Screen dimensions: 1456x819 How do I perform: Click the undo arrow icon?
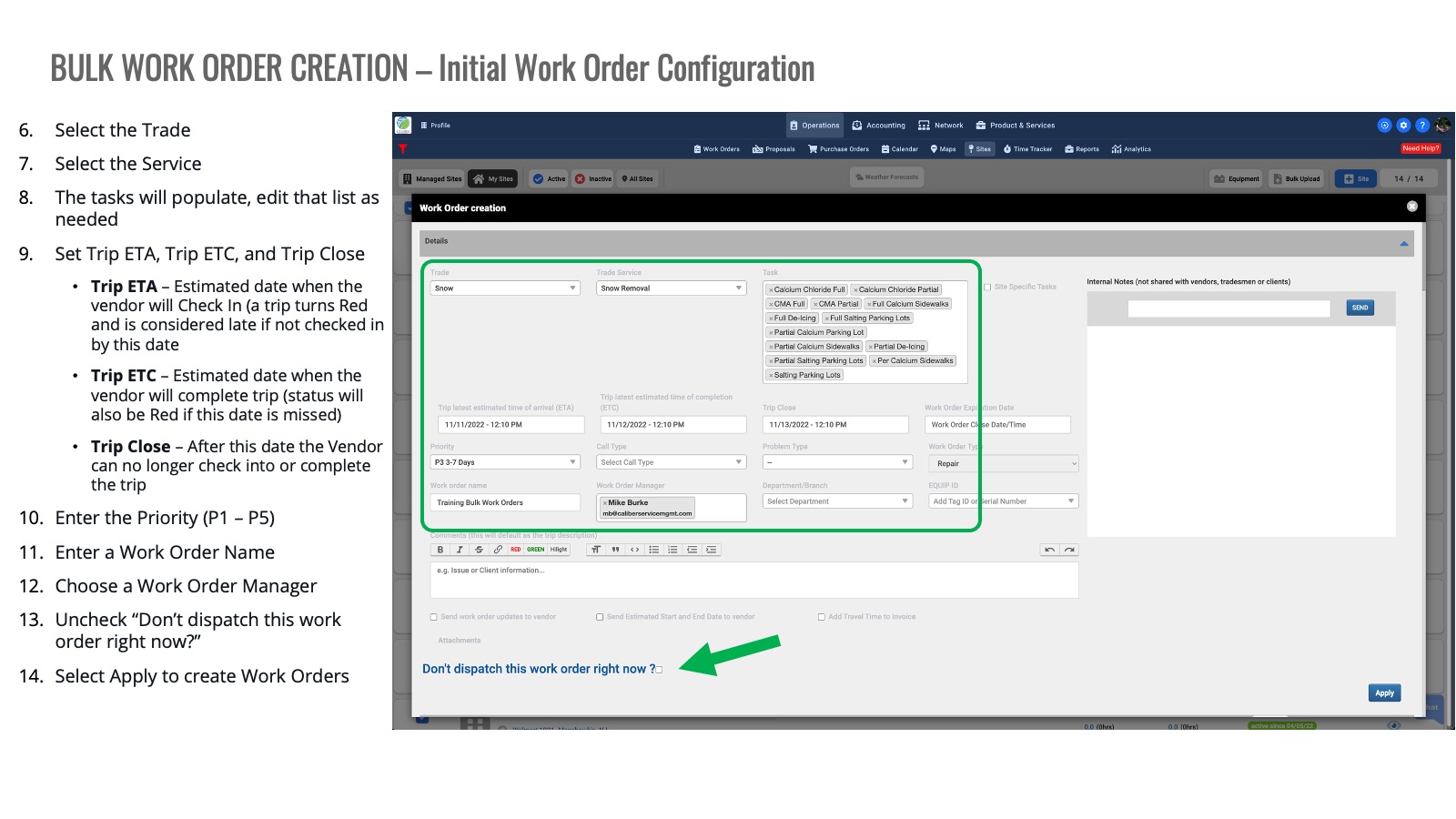click(x=1050, y=550)
